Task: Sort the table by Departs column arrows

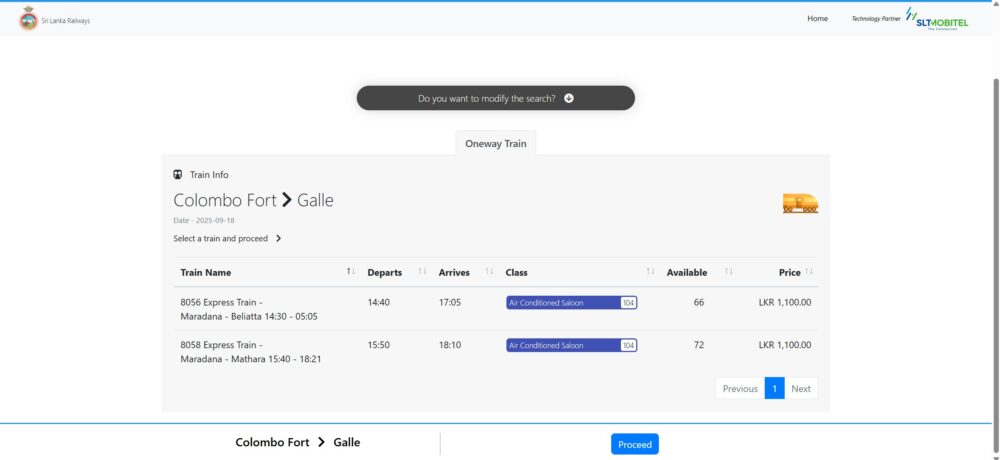Action: click(x=421, y=272)
